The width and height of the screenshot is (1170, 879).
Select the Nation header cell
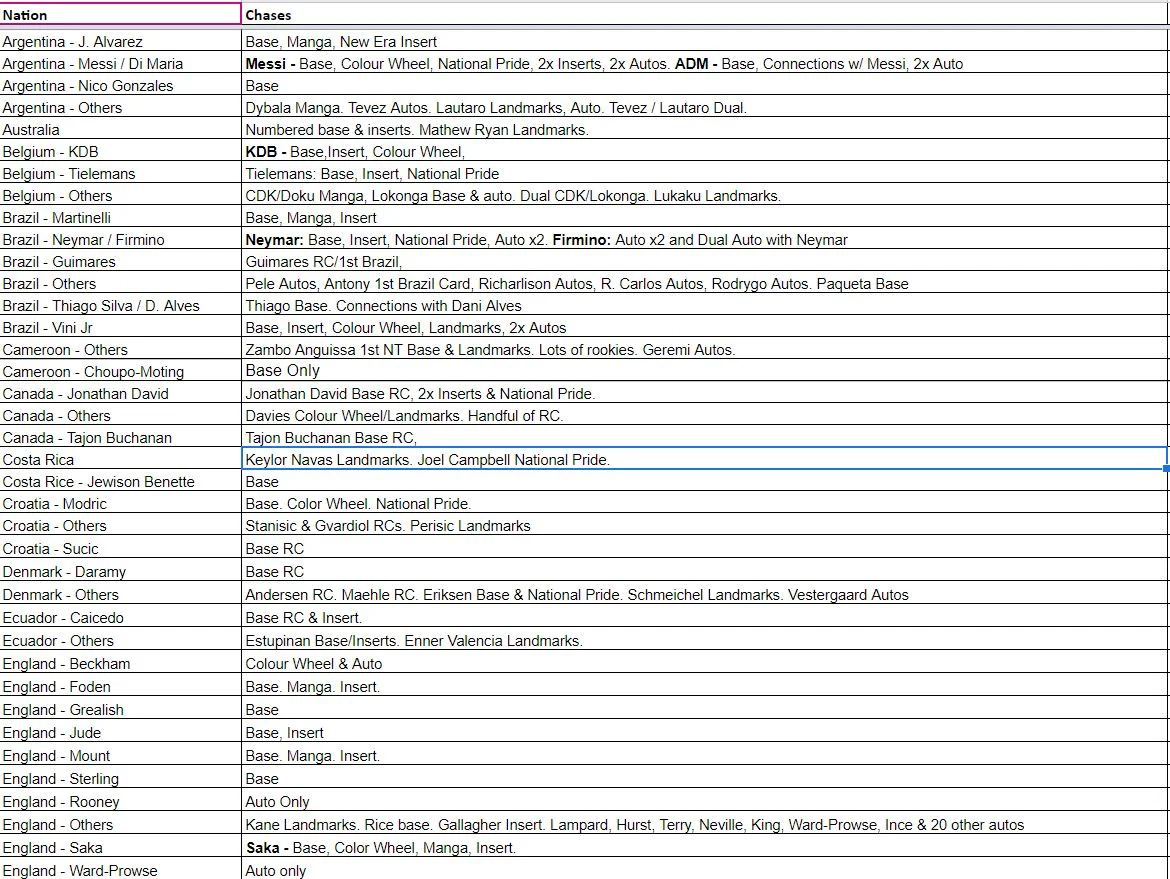(120, 14)
